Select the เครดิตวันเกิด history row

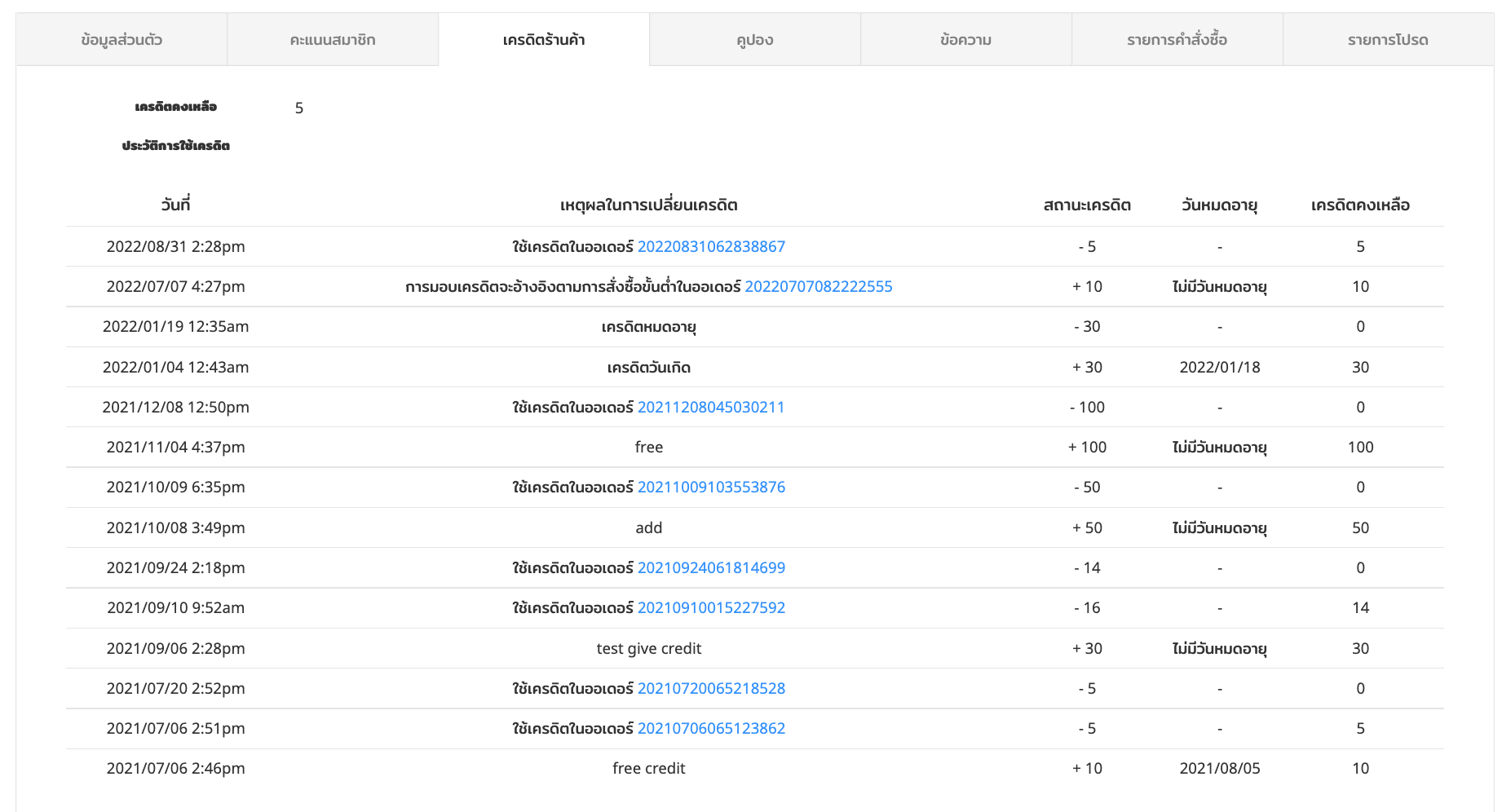click(755, 367)
